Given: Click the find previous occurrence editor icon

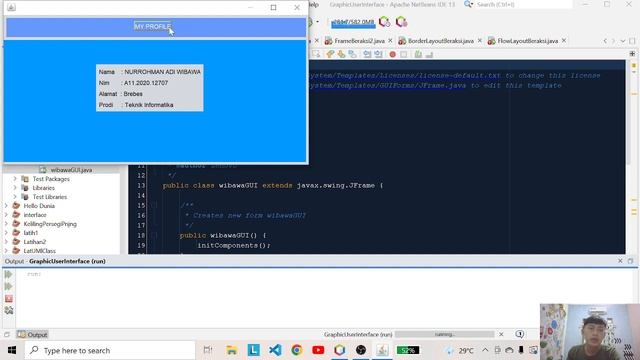Looking at the screenshot, I should [330, 54].
